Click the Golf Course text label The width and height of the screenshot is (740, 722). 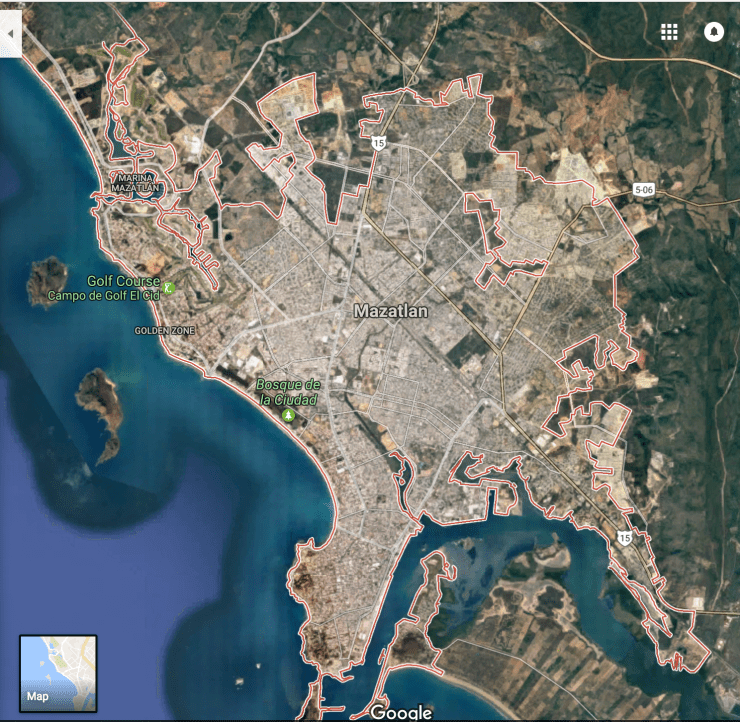(x=123, y=282)
